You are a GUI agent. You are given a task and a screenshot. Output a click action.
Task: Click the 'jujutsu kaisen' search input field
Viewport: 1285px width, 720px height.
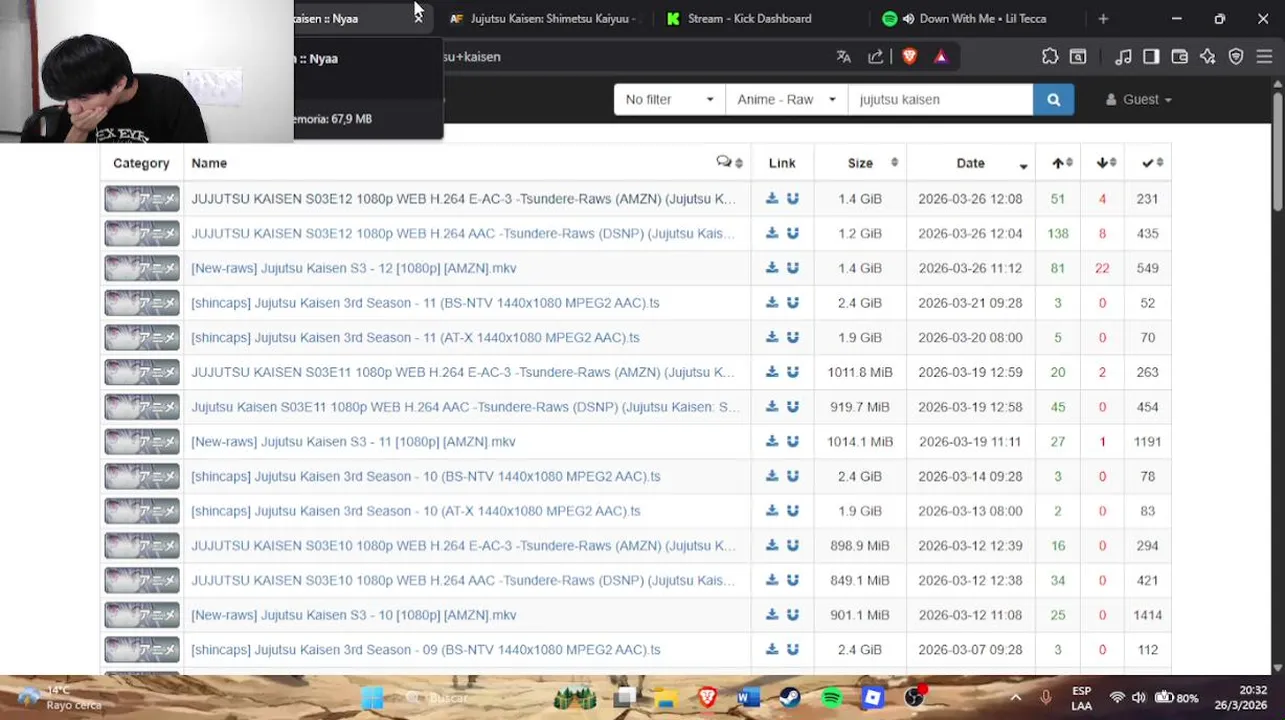pyautogui.click(x=940, y=99)
